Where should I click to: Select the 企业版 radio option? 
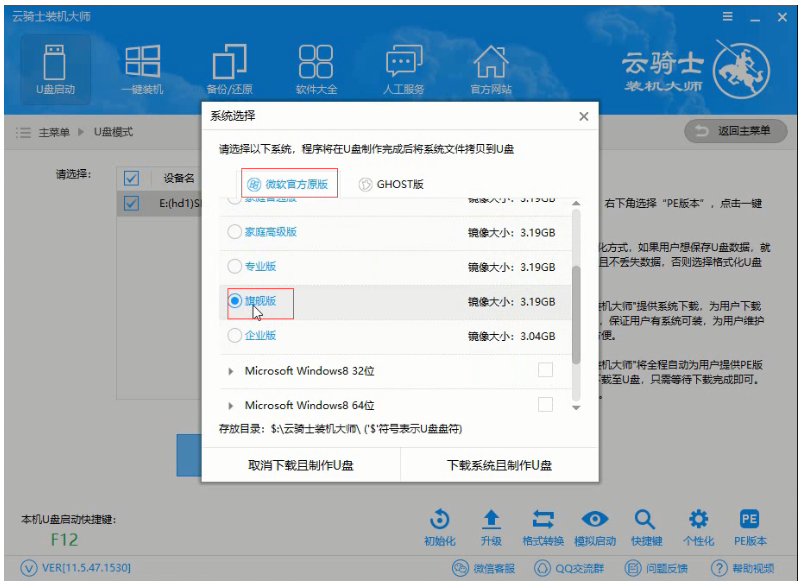tap(236, 335)
